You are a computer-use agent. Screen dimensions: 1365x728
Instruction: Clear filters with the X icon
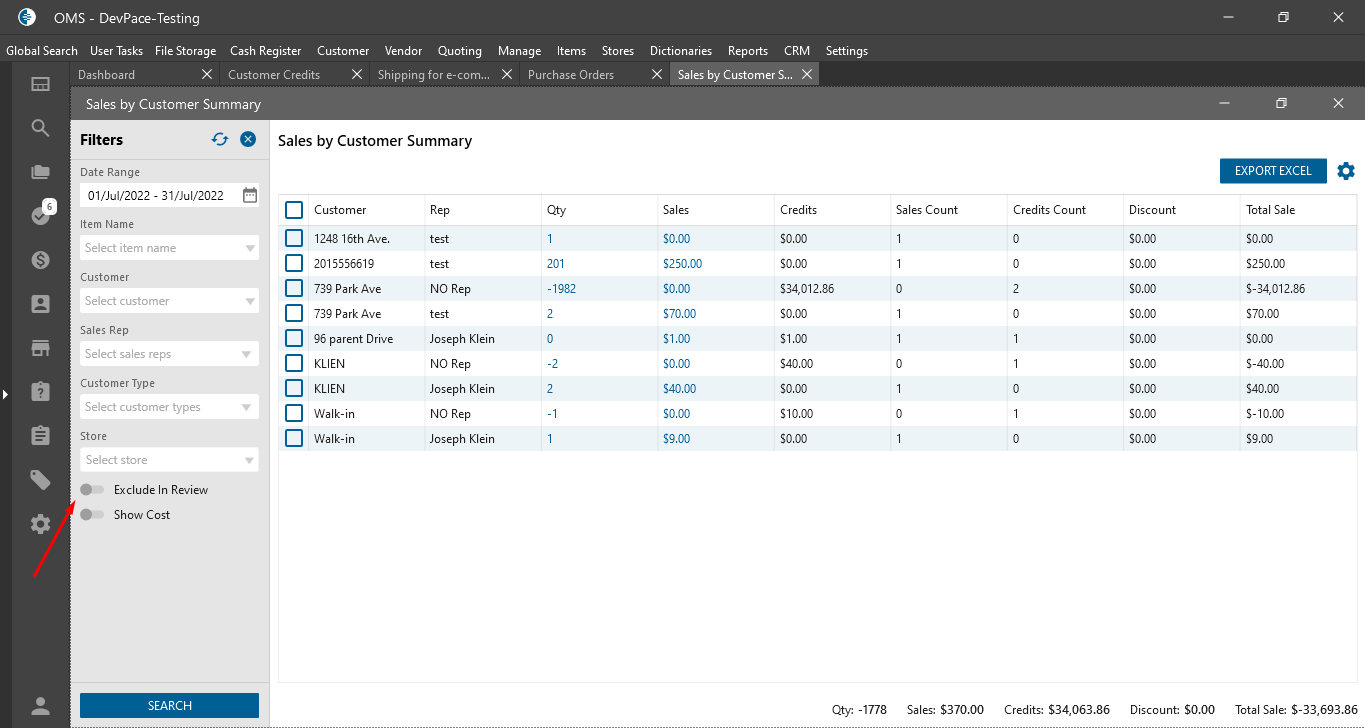248,140
